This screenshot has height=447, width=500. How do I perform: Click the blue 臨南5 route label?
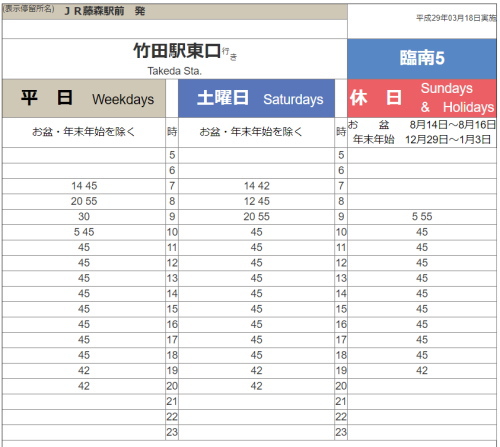[x=422, y=59]
